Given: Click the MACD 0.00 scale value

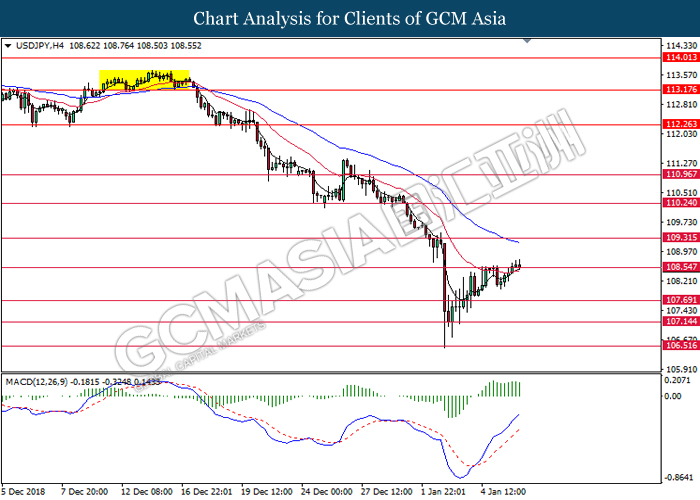Looking at the screenshot, I should [x=673, y=396].
